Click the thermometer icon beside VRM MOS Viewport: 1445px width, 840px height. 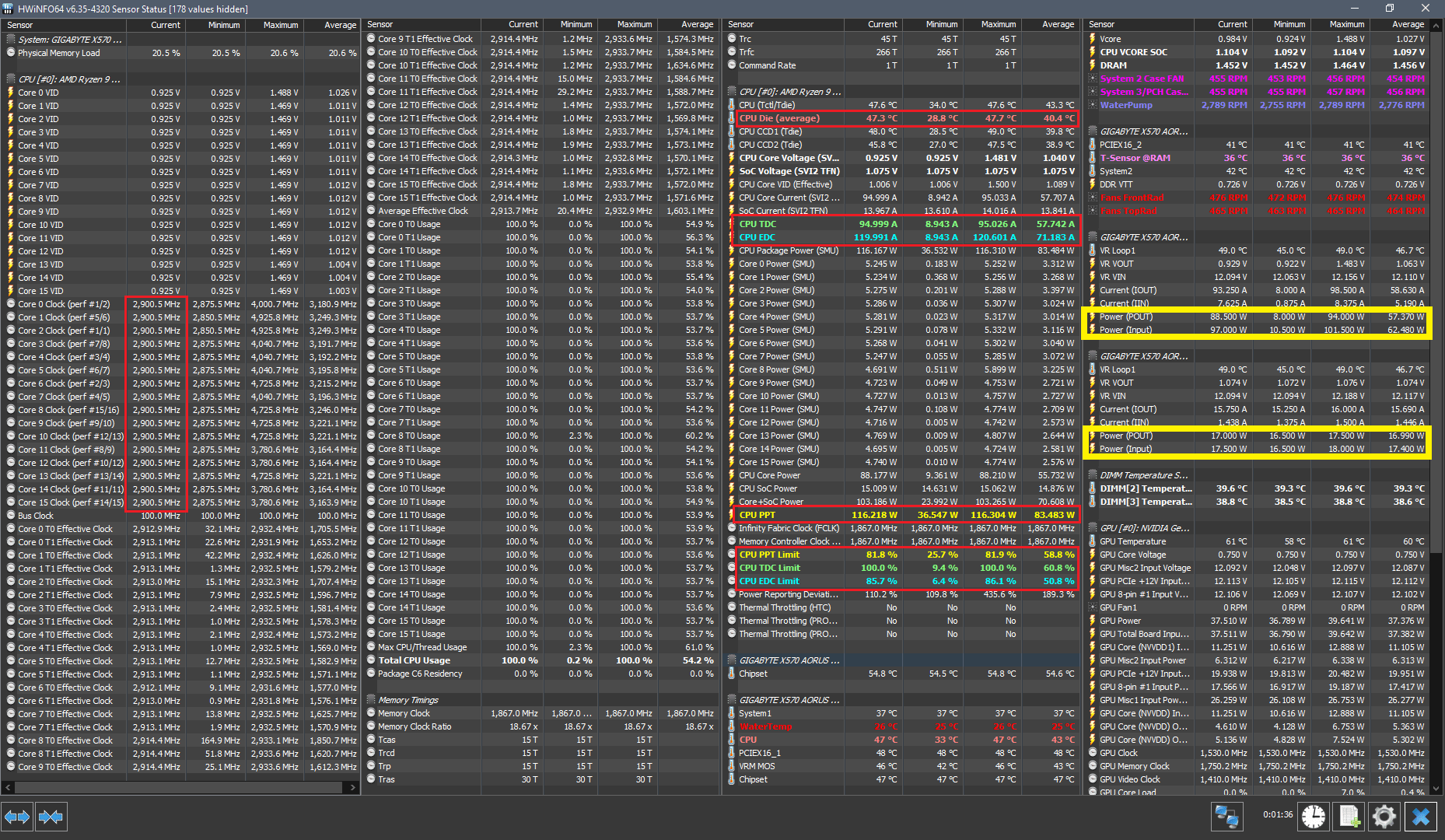point(732,766)
